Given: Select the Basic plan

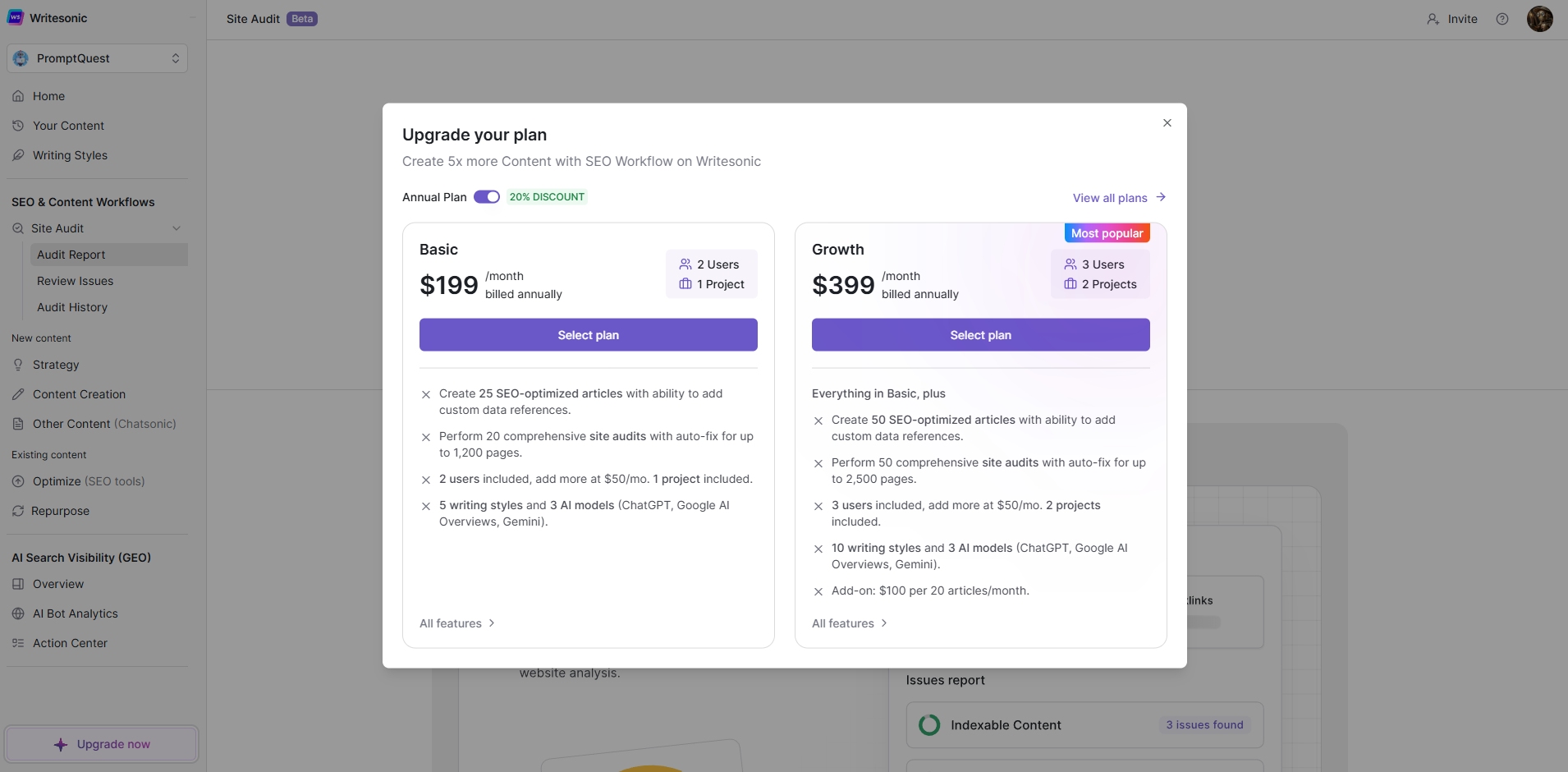Looking at the screenshot, I should (588, 335).
